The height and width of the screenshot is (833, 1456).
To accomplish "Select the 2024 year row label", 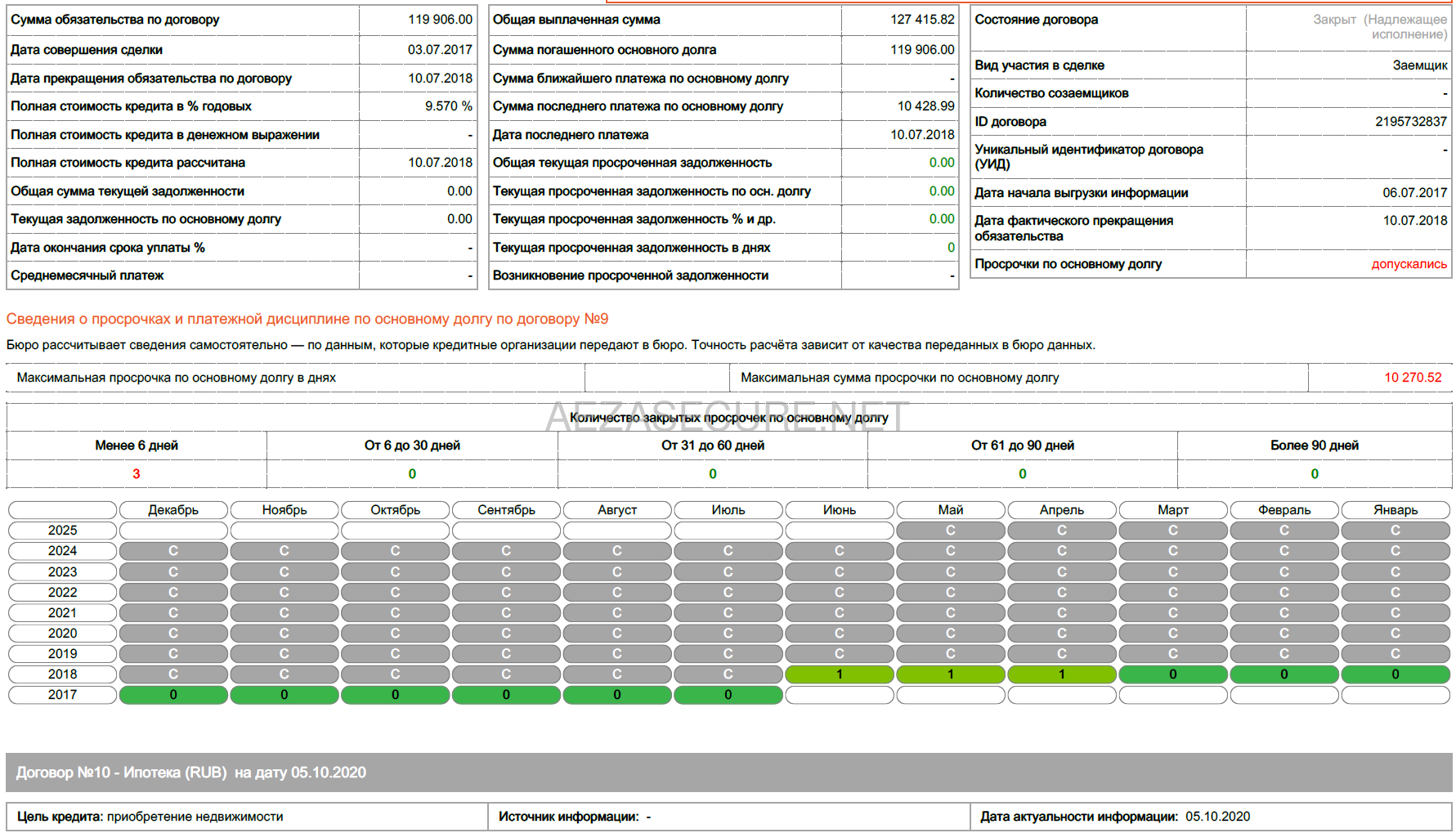I will click(63, 551).
